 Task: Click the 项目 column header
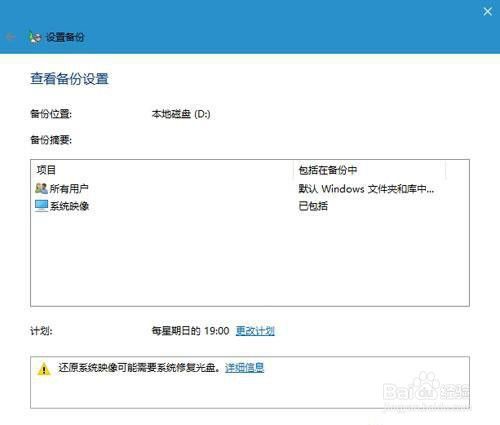click(46, 170)
